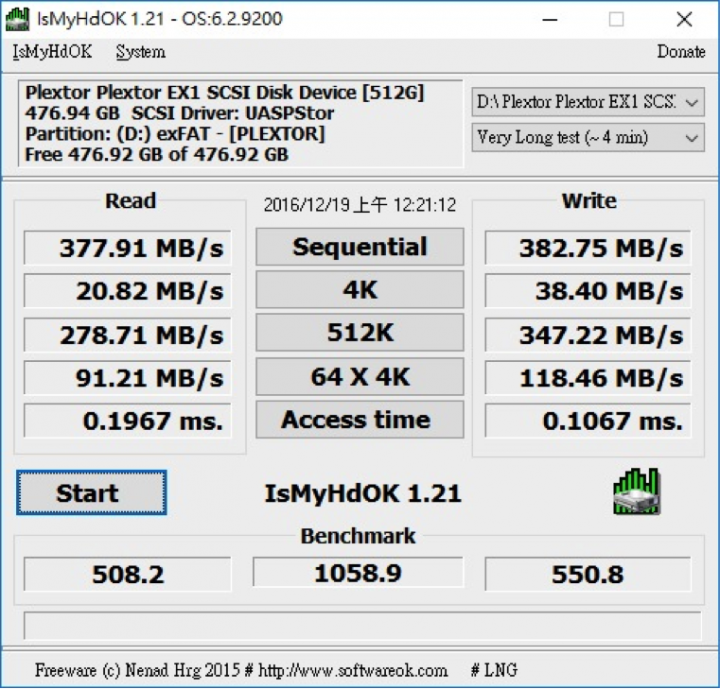Select the 4K read 20.82 MB/s field
720x689 pixels.
[x=127, y=291]
